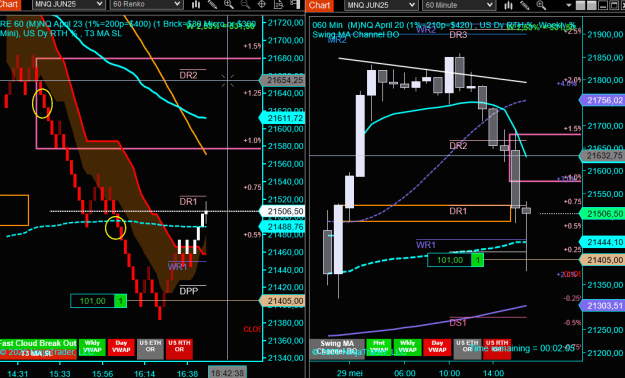Click 21506,50 white price marker on Renko chart

coord(283,211)
